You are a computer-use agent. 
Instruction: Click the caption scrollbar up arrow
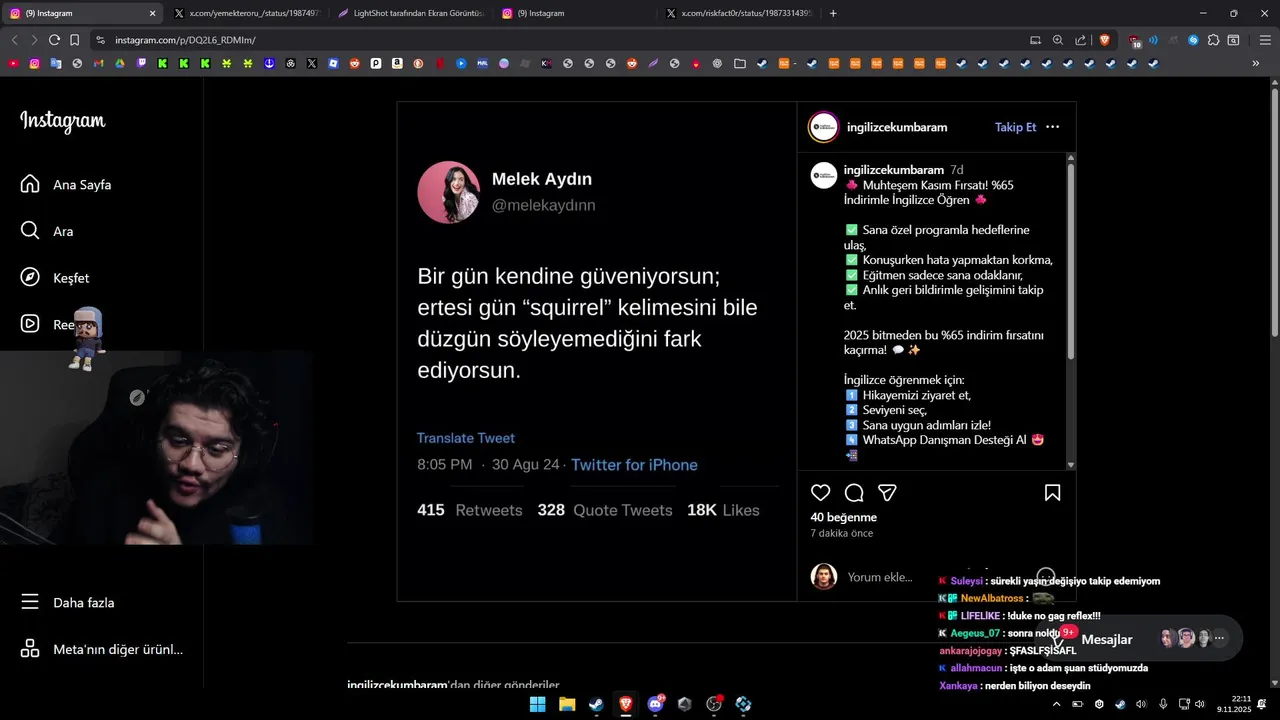pyautogui.click(x=1071, y=158)
